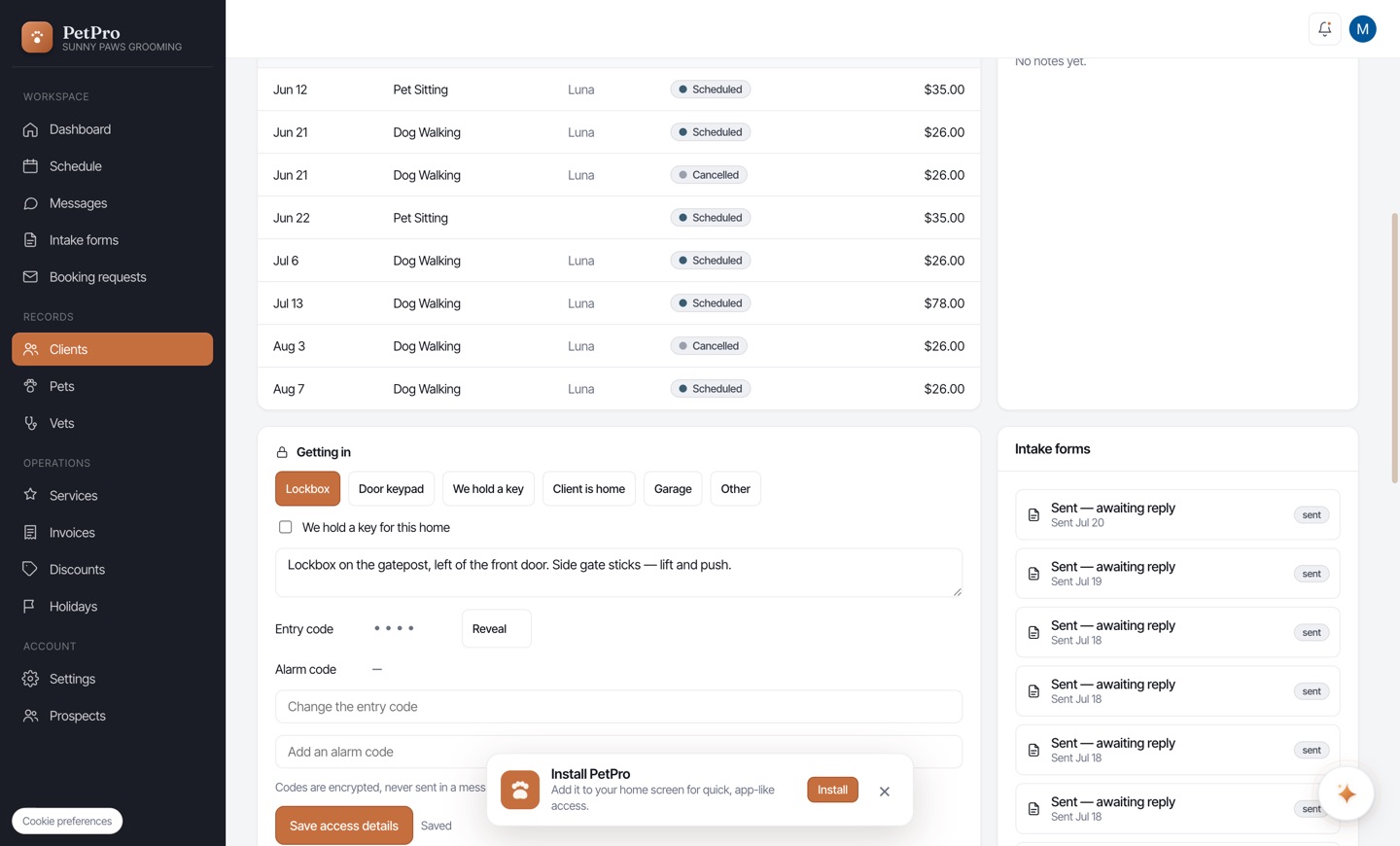The height and width of the screenshot is (846, 1400).
Task: Click the $78.00 amount on Jul 13
Action: 944,303
